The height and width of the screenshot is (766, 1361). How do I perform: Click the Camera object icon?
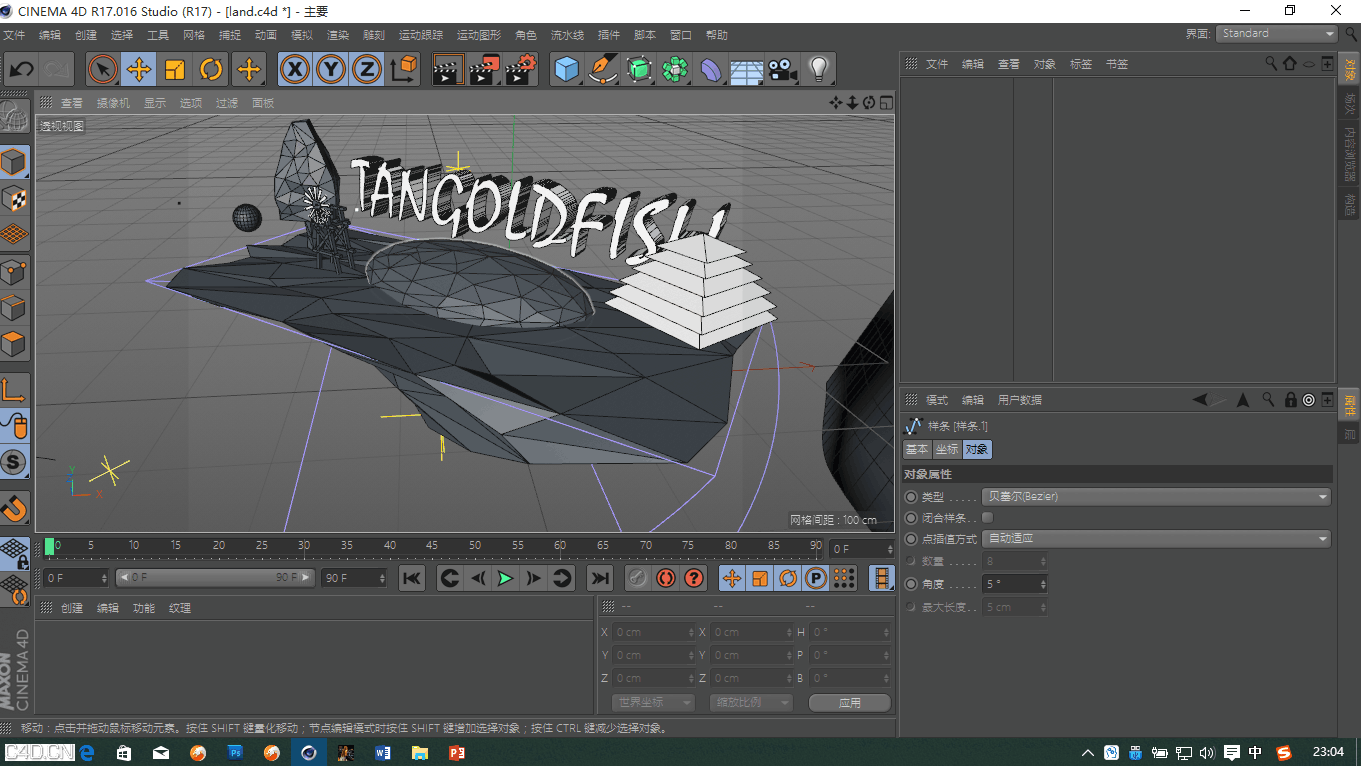tap(782, 70)
